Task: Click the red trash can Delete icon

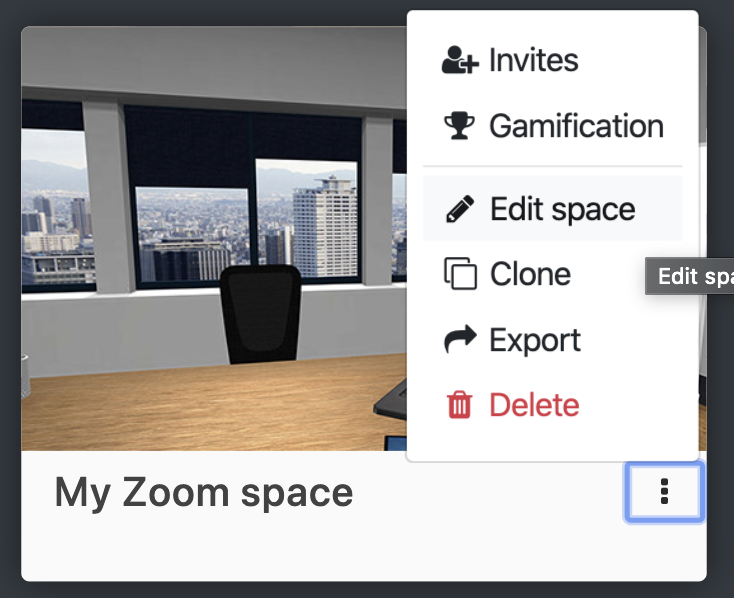Action: [x=460, y=405]
